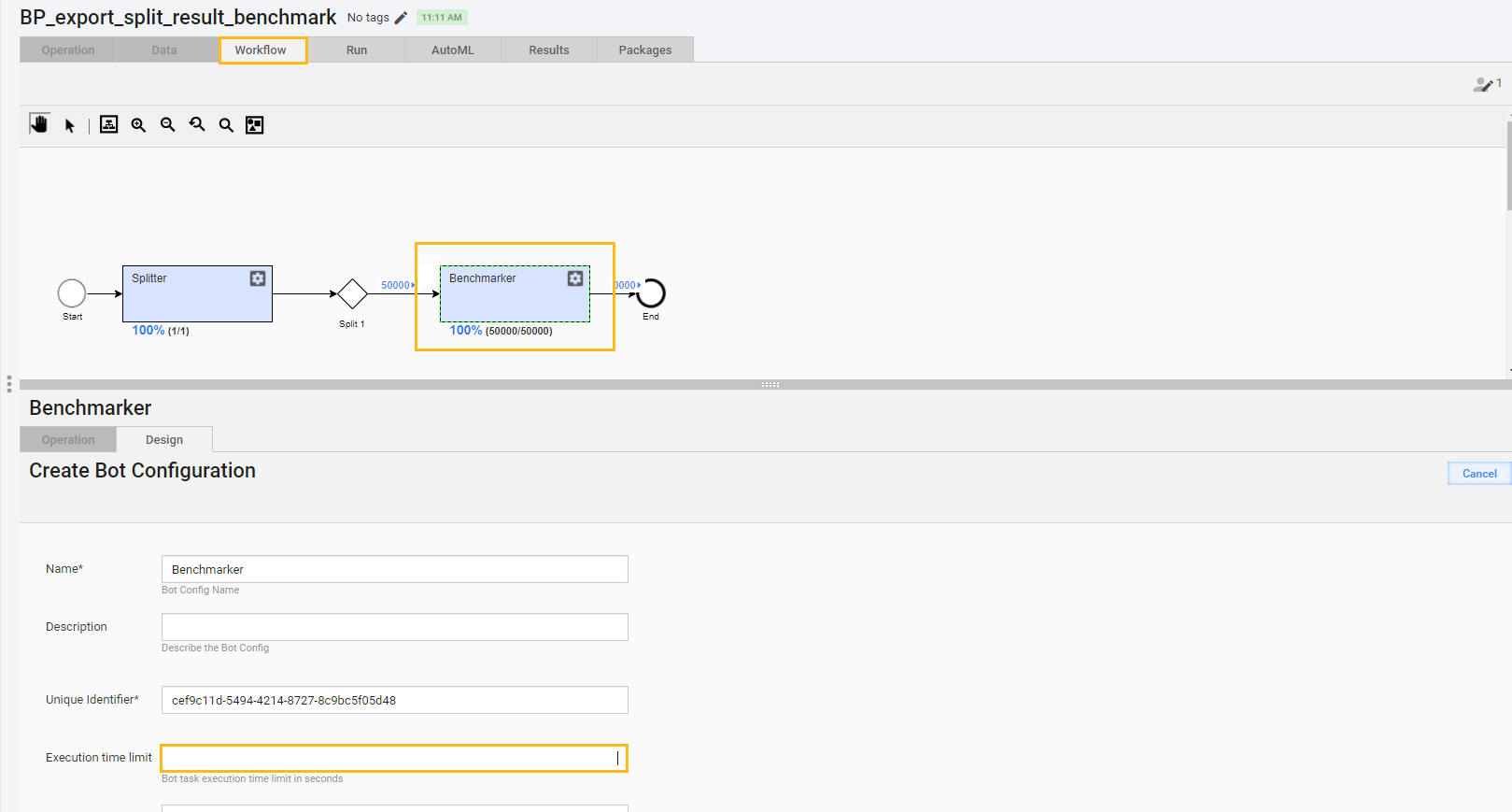1512x812 pixels.
Task: Select the hand pan tool
Action: (x=39, y=124)
